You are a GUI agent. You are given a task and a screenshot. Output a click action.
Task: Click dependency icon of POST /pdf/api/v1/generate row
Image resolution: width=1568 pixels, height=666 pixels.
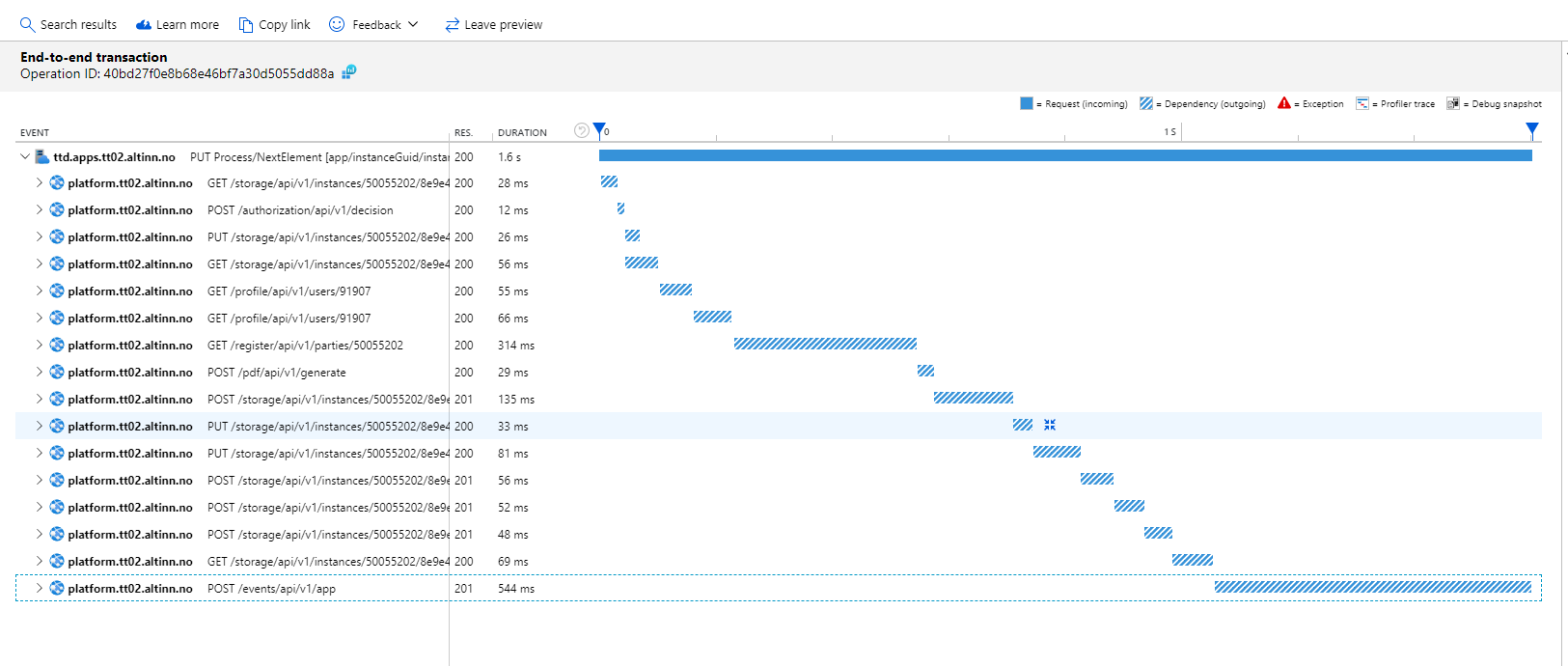[x=57, y=372]
